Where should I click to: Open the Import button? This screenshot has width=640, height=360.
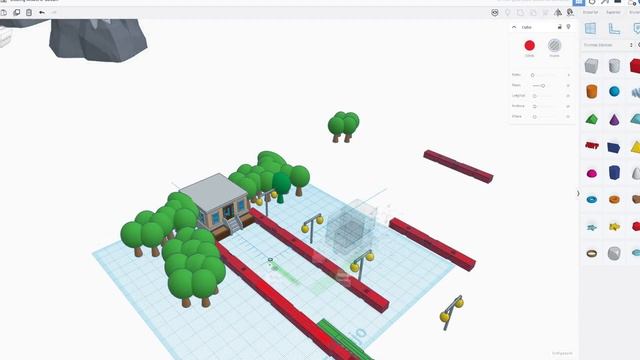(x=590, y=12)
